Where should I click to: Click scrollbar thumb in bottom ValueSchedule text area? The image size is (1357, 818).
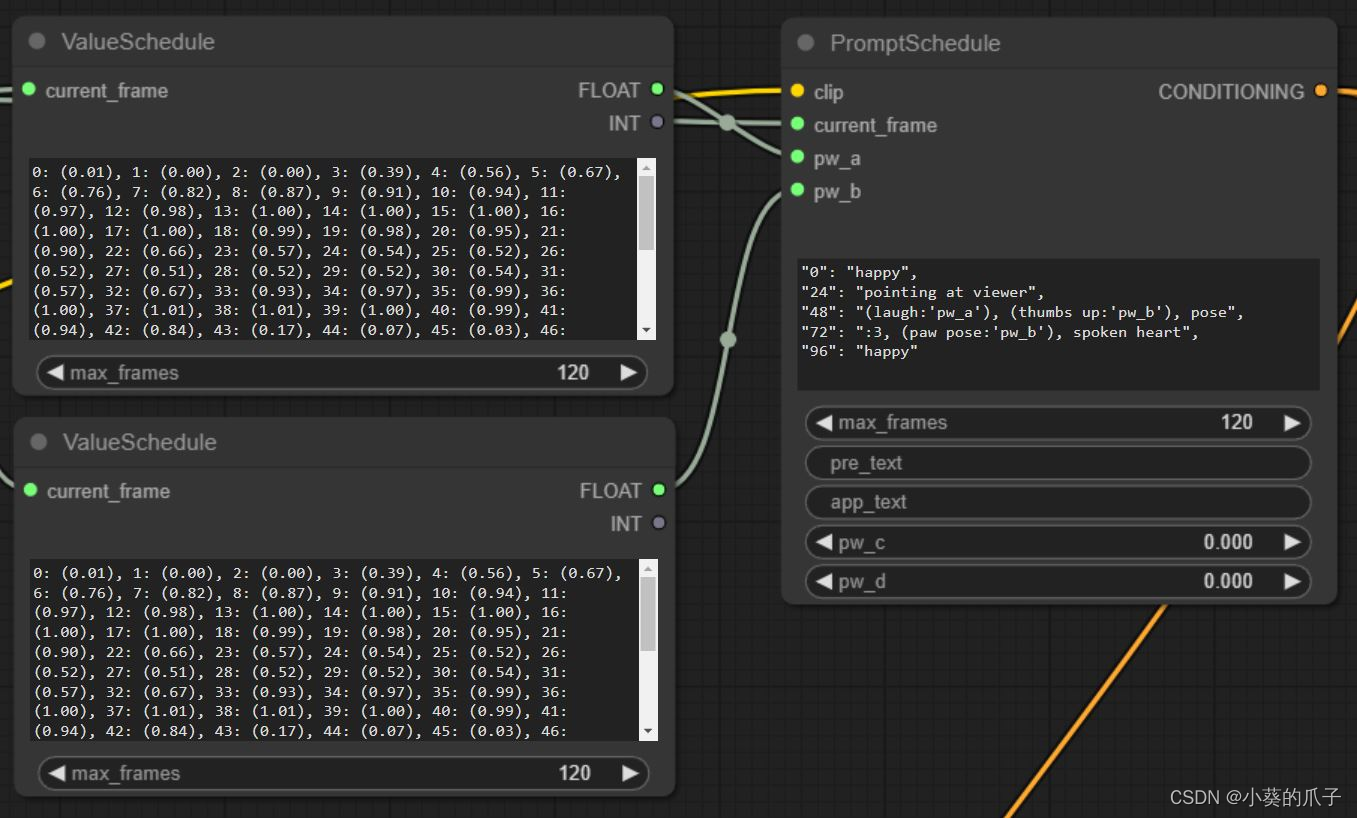pyautogui.click(x=649, y=614)
